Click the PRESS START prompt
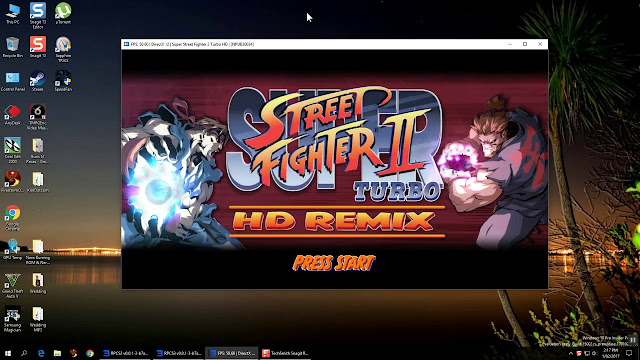 [x=334, y=263]
